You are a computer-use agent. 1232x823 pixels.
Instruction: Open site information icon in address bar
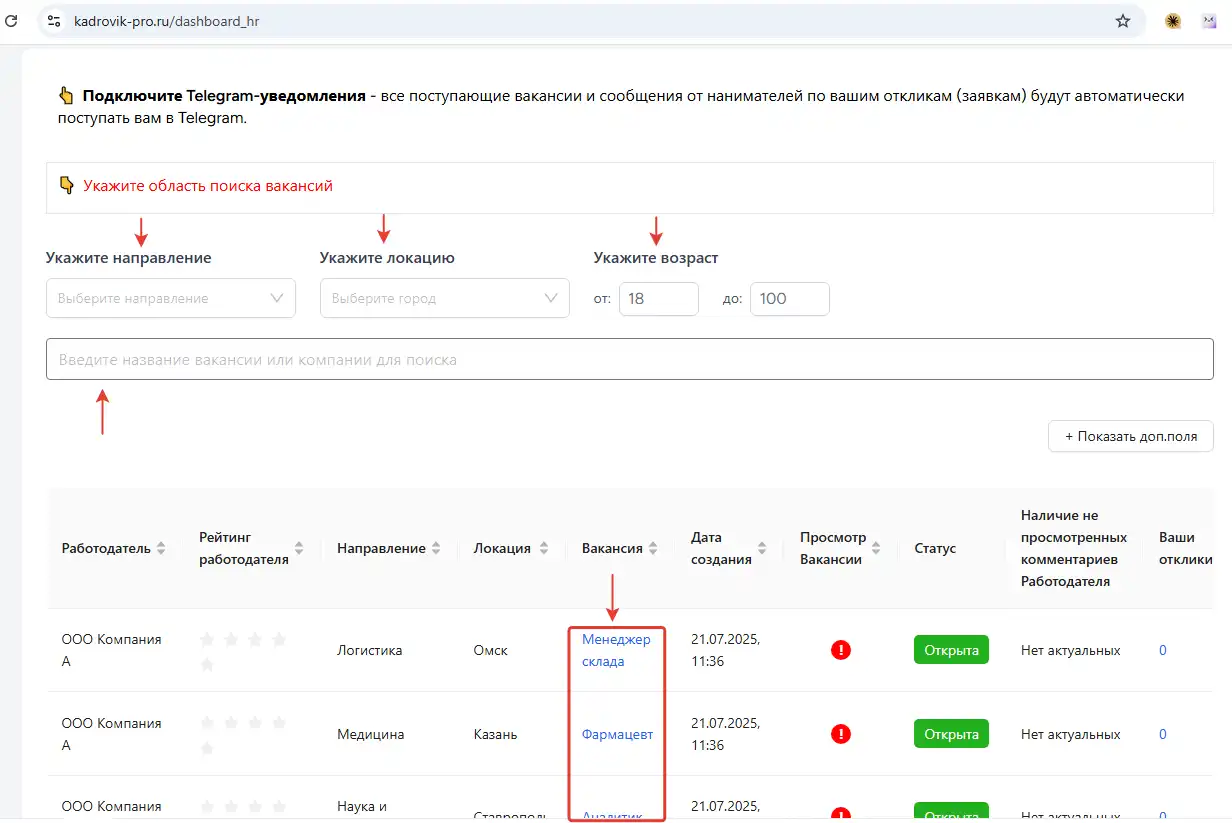[x=54, y=20]
